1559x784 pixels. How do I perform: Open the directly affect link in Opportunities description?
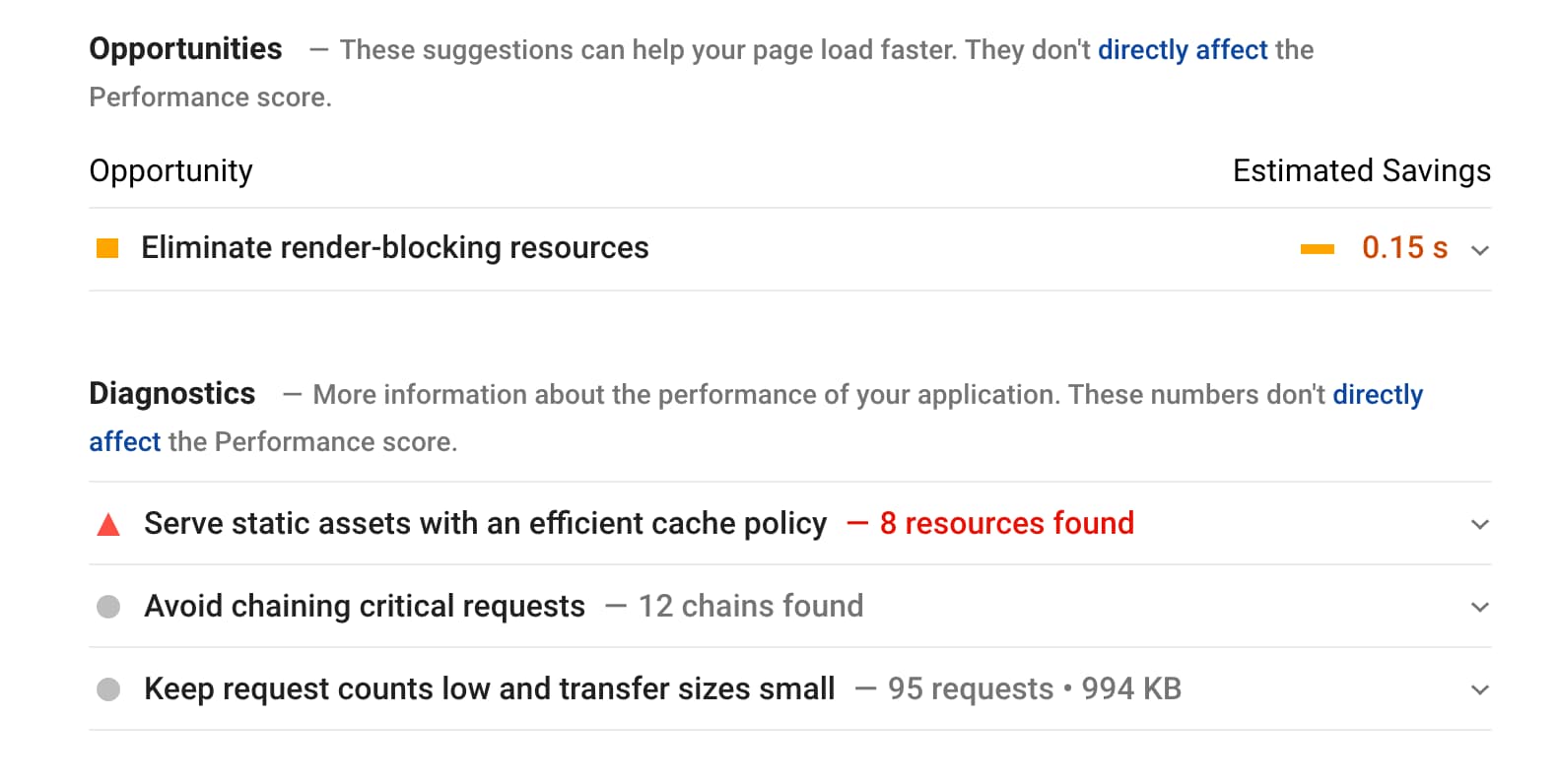pyautogui.click(x=1183, y=49)
